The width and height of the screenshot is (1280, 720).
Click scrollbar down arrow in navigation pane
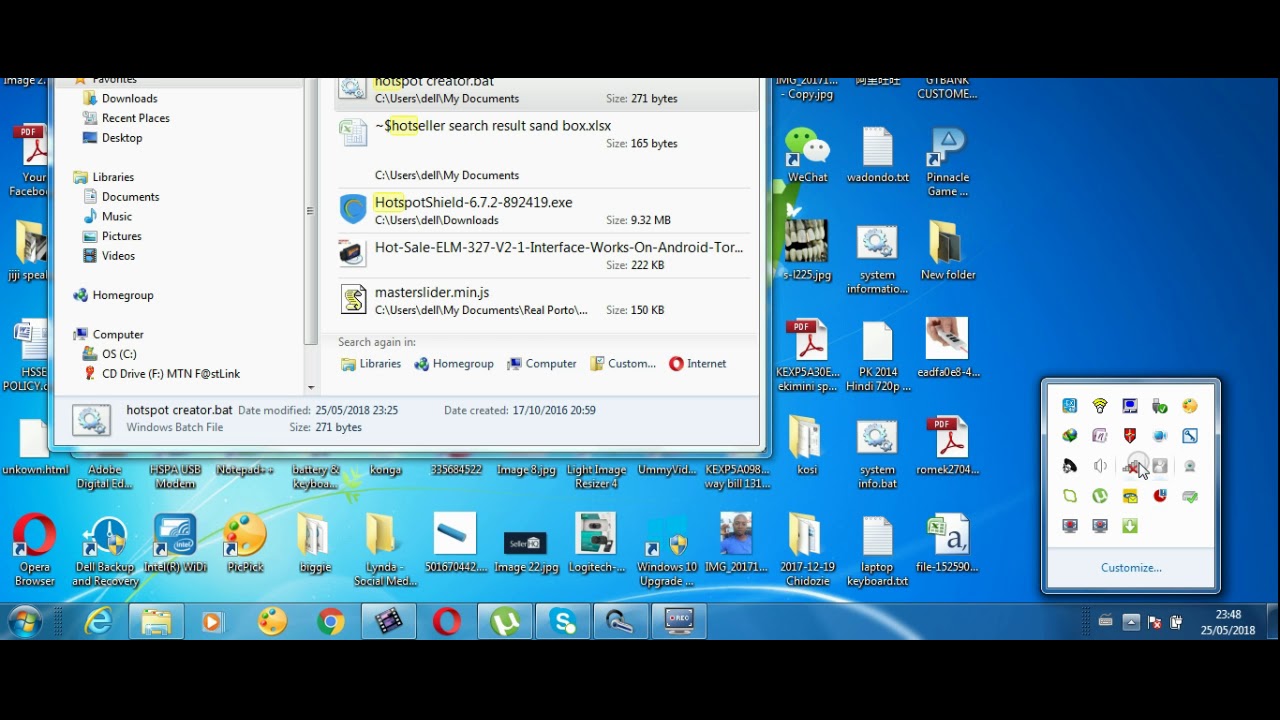pyautogui.click(x=311, y=388)
